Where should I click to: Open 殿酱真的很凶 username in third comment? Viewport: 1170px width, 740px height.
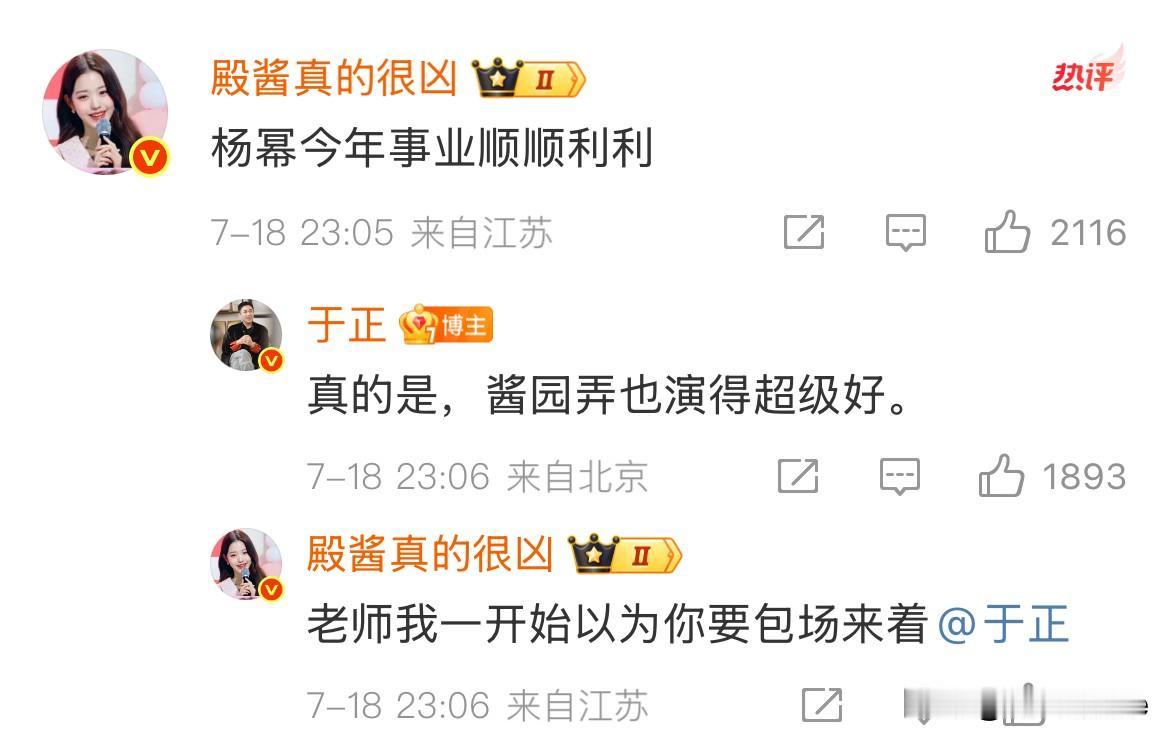[430, 554]
